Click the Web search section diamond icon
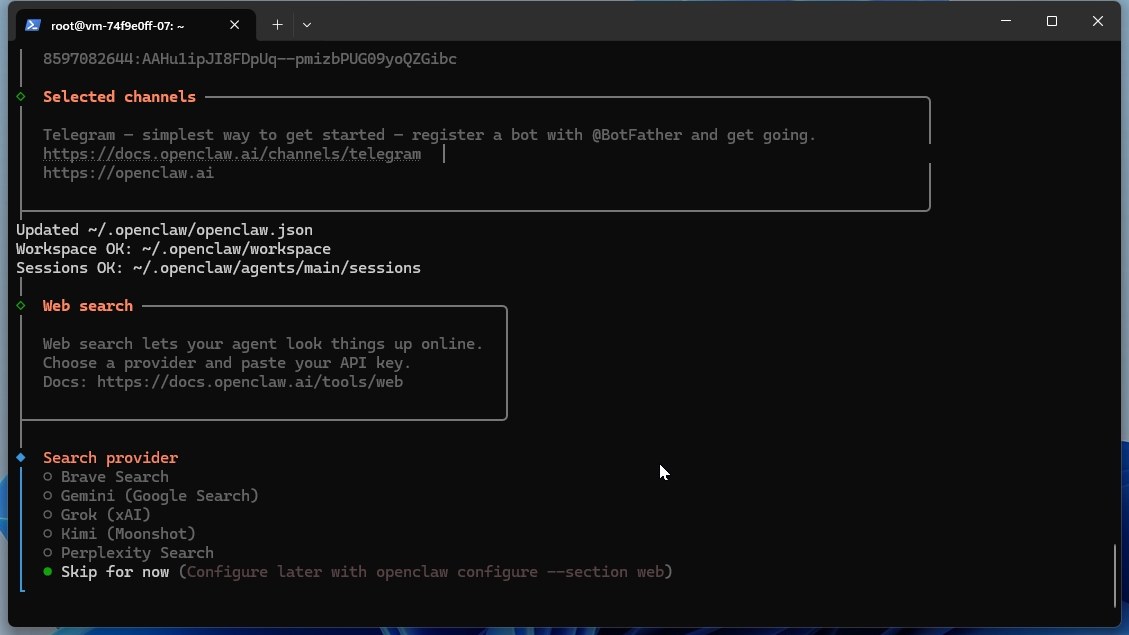Viewport: 1129px width, 635px height. pyautogui.click(x=21, y=305)
